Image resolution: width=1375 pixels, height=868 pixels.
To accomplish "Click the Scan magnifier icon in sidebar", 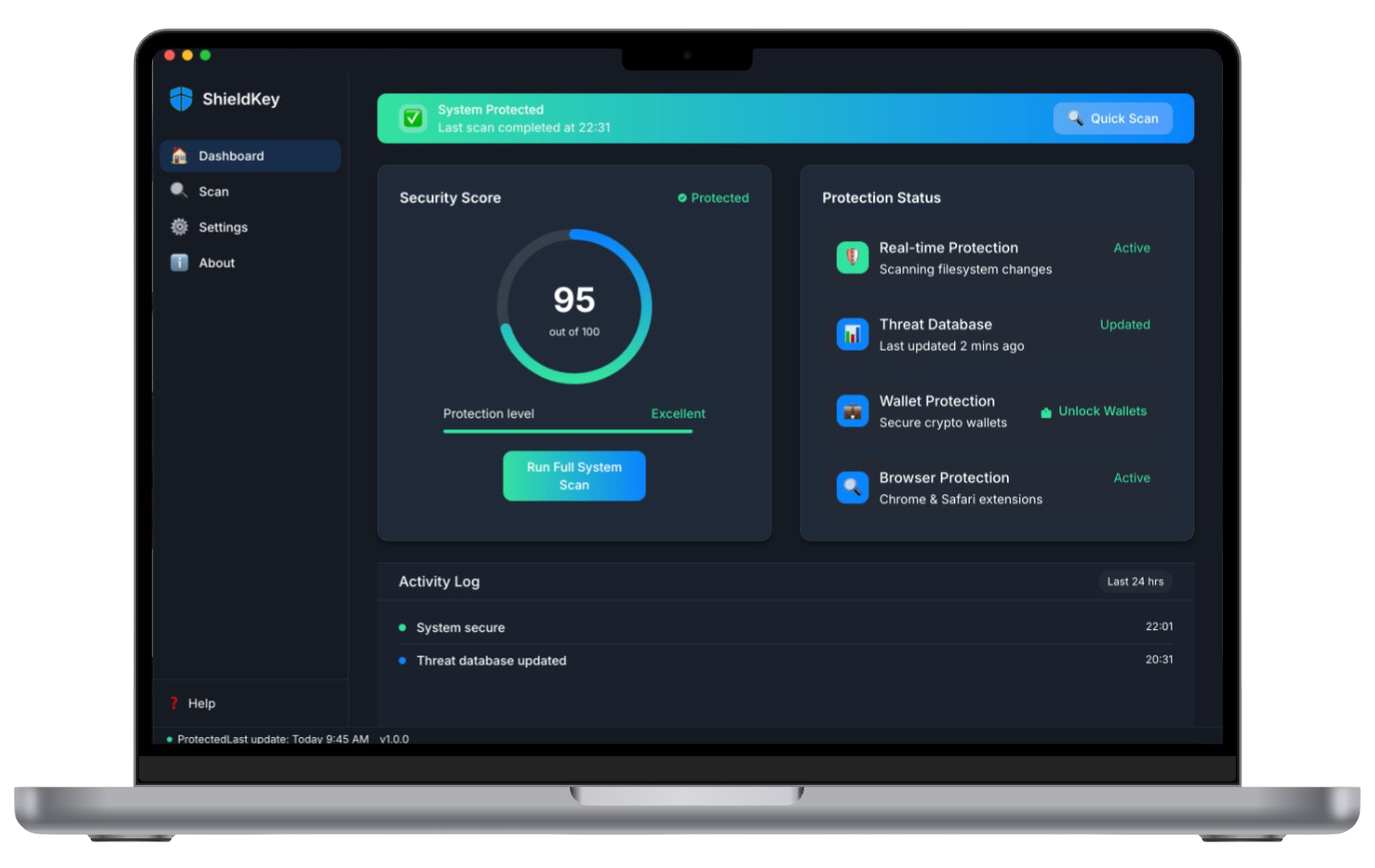I will point(179,190).
